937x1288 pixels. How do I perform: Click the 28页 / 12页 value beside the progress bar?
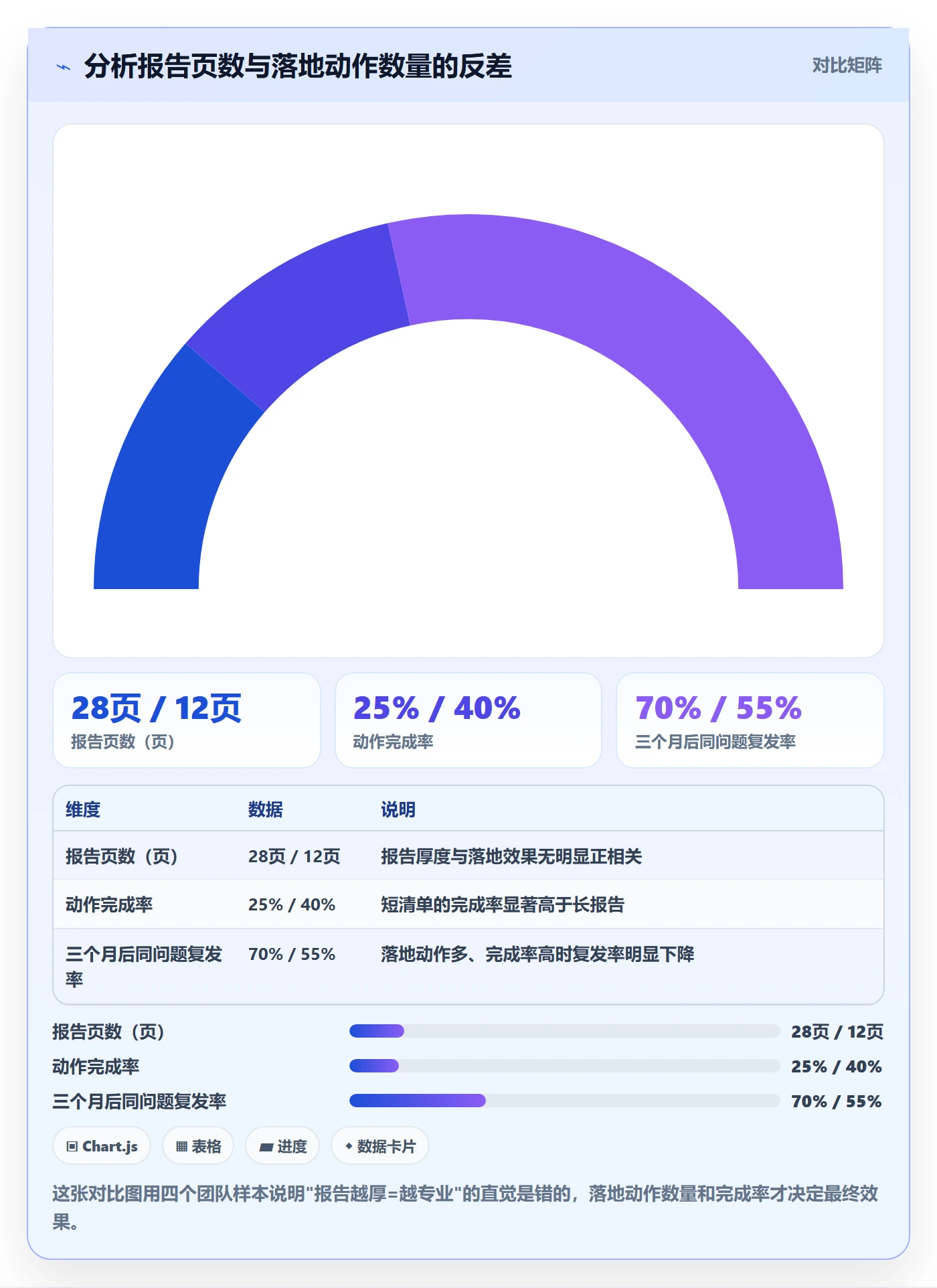pos(837,1032)
